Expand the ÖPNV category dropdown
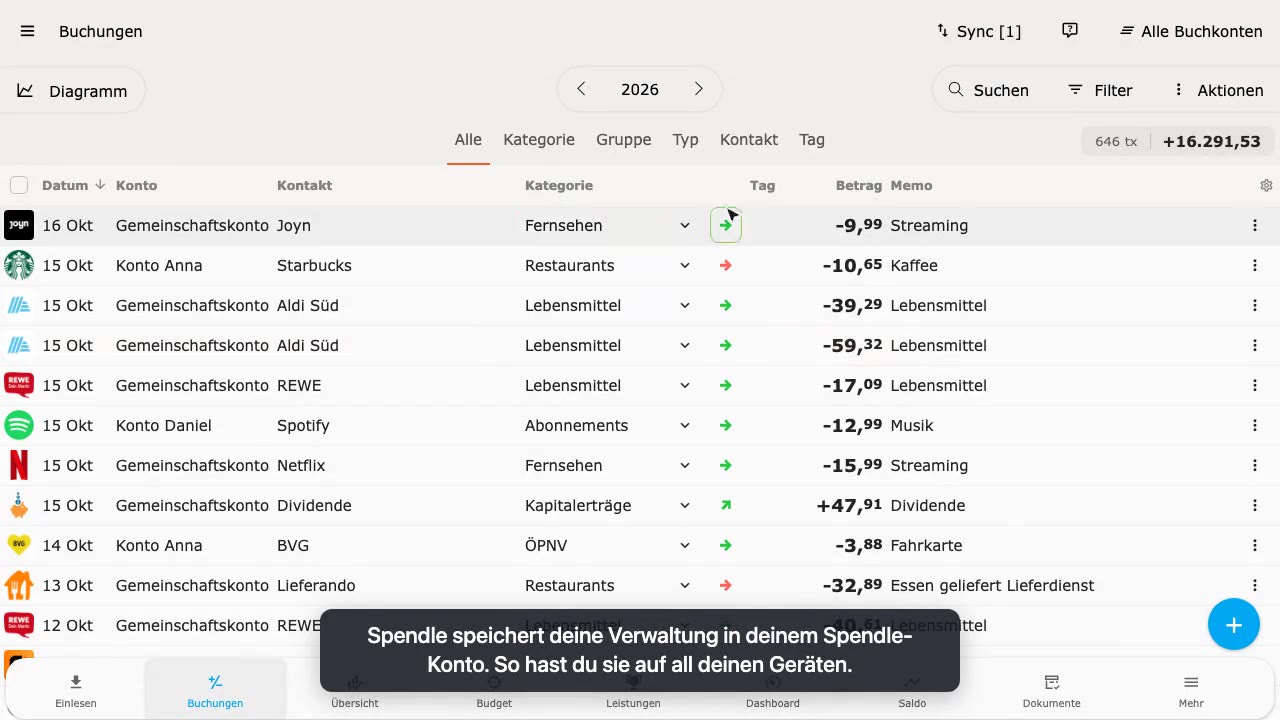The width and height of the screenshot is (1280, 720). 685,545
